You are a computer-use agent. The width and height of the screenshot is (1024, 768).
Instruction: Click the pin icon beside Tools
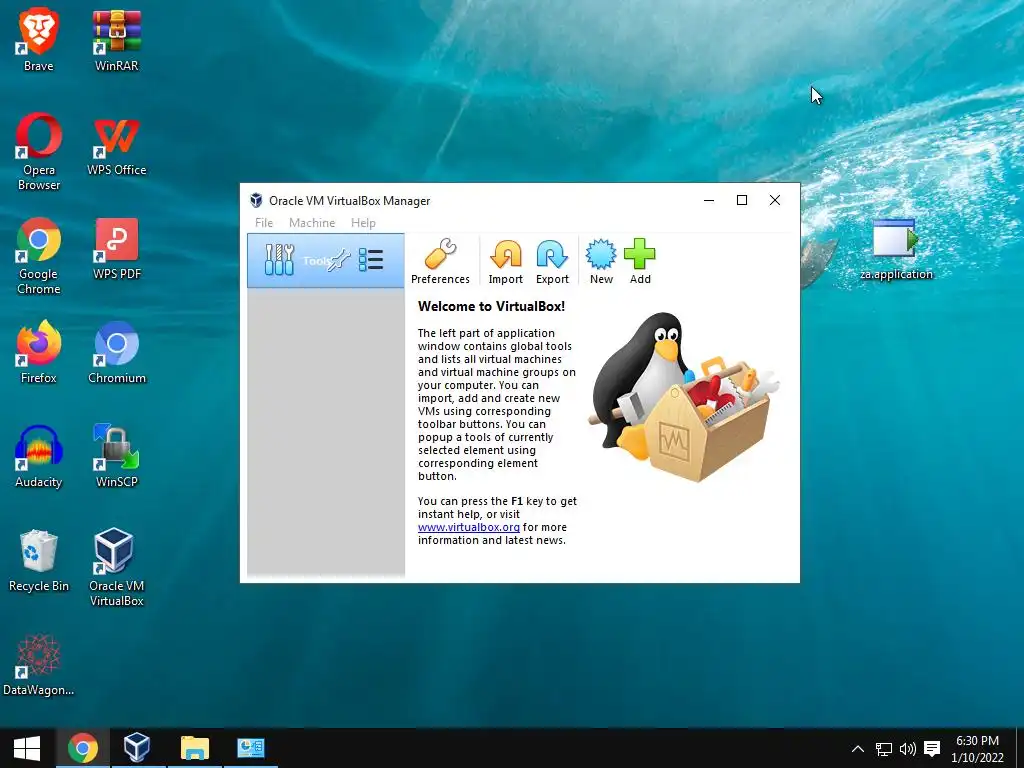tap(339, 261)
